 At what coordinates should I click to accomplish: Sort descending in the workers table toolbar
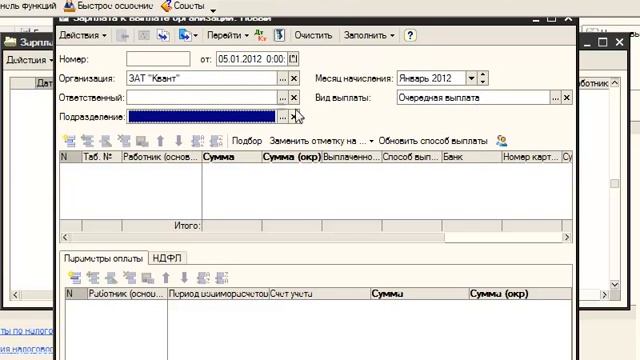point(216,141)
